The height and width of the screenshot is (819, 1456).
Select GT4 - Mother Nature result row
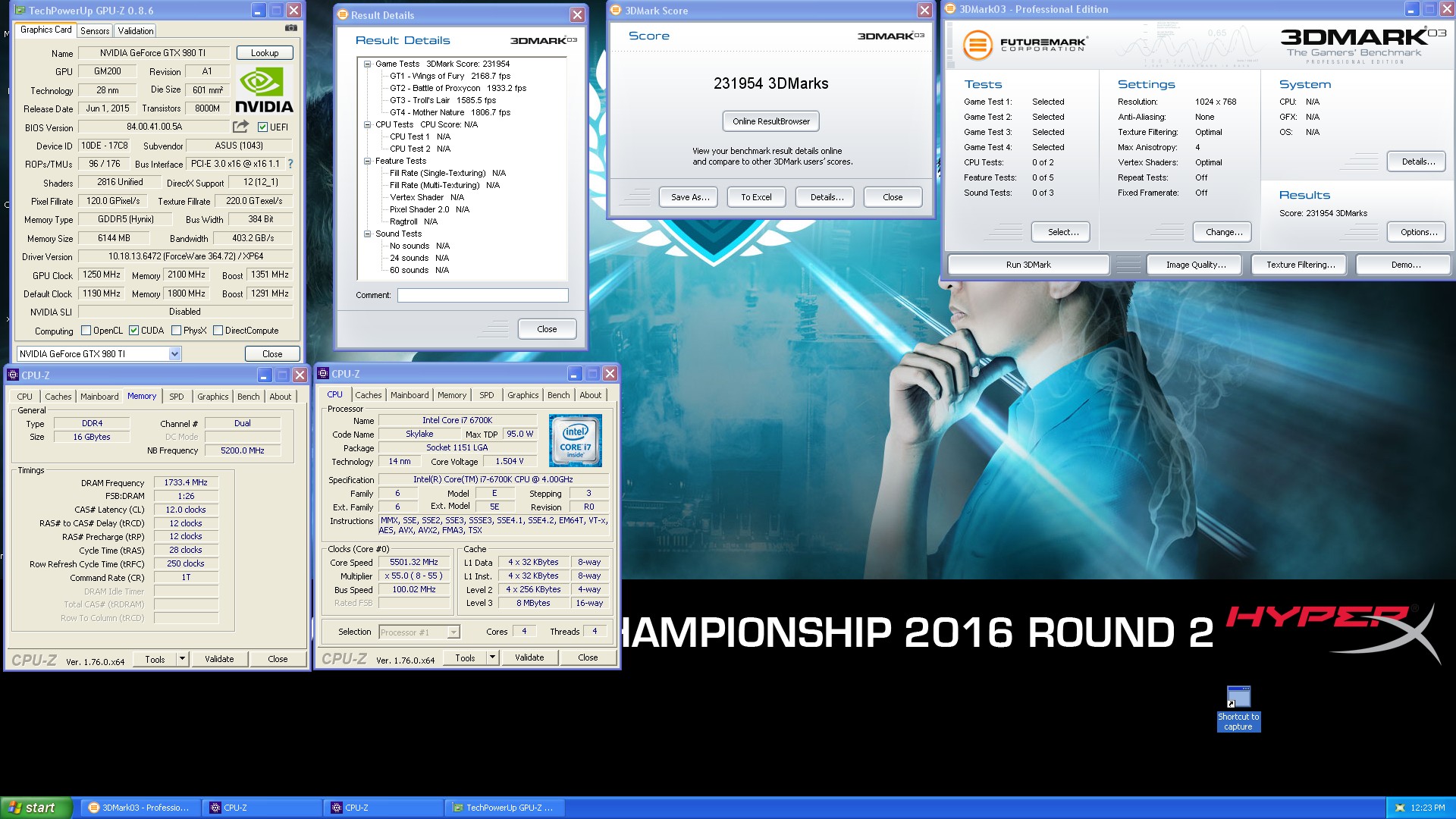[450, 112]
